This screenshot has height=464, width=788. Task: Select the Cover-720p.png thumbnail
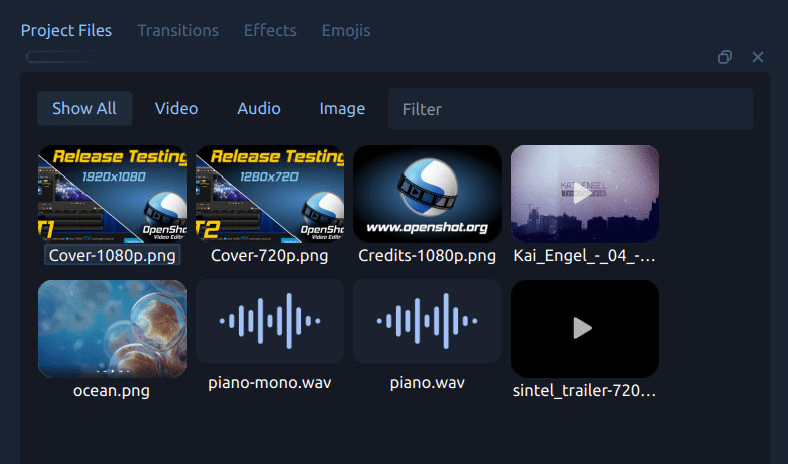click(x=270, y=194)
